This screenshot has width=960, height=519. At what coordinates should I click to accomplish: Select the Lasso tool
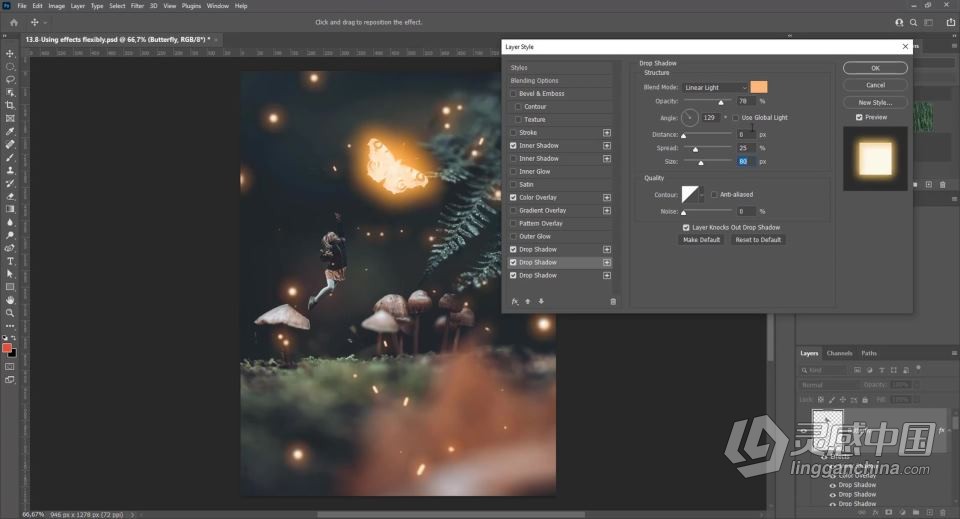pos(10,80)
